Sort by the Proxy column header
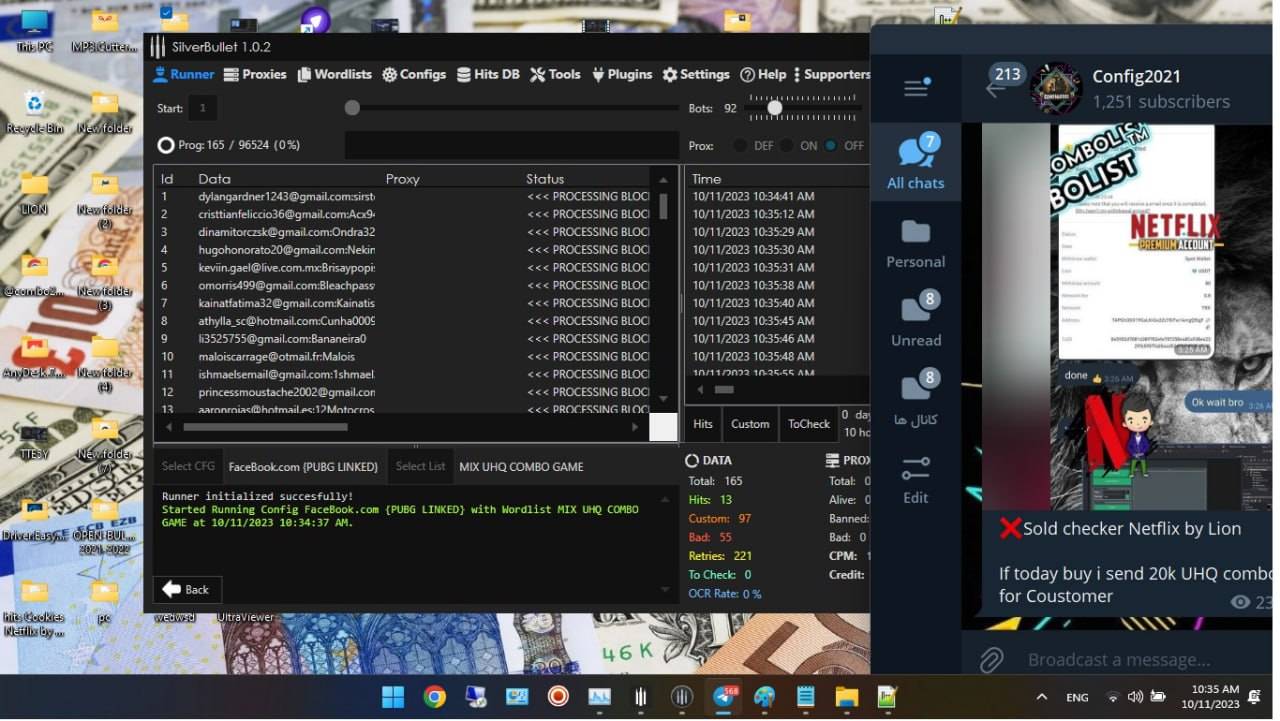Viewport: 1280px width, 721px height. (x=402, y=179)
